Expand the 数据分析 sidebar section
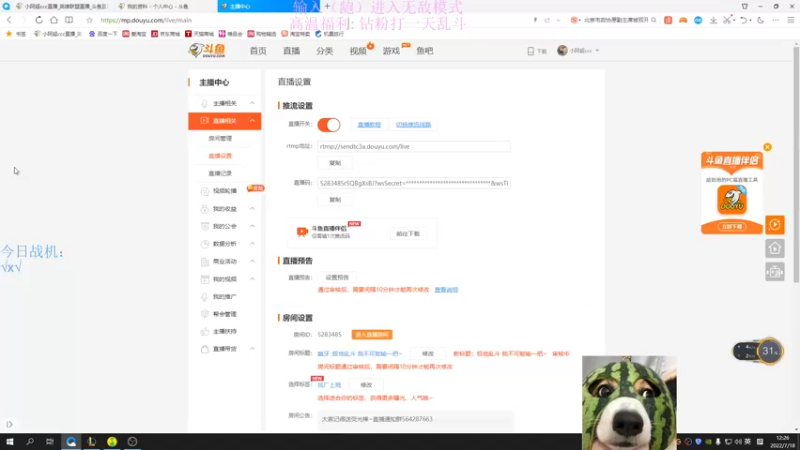Viewport: 800px width, 450px height. click(252, 244)
